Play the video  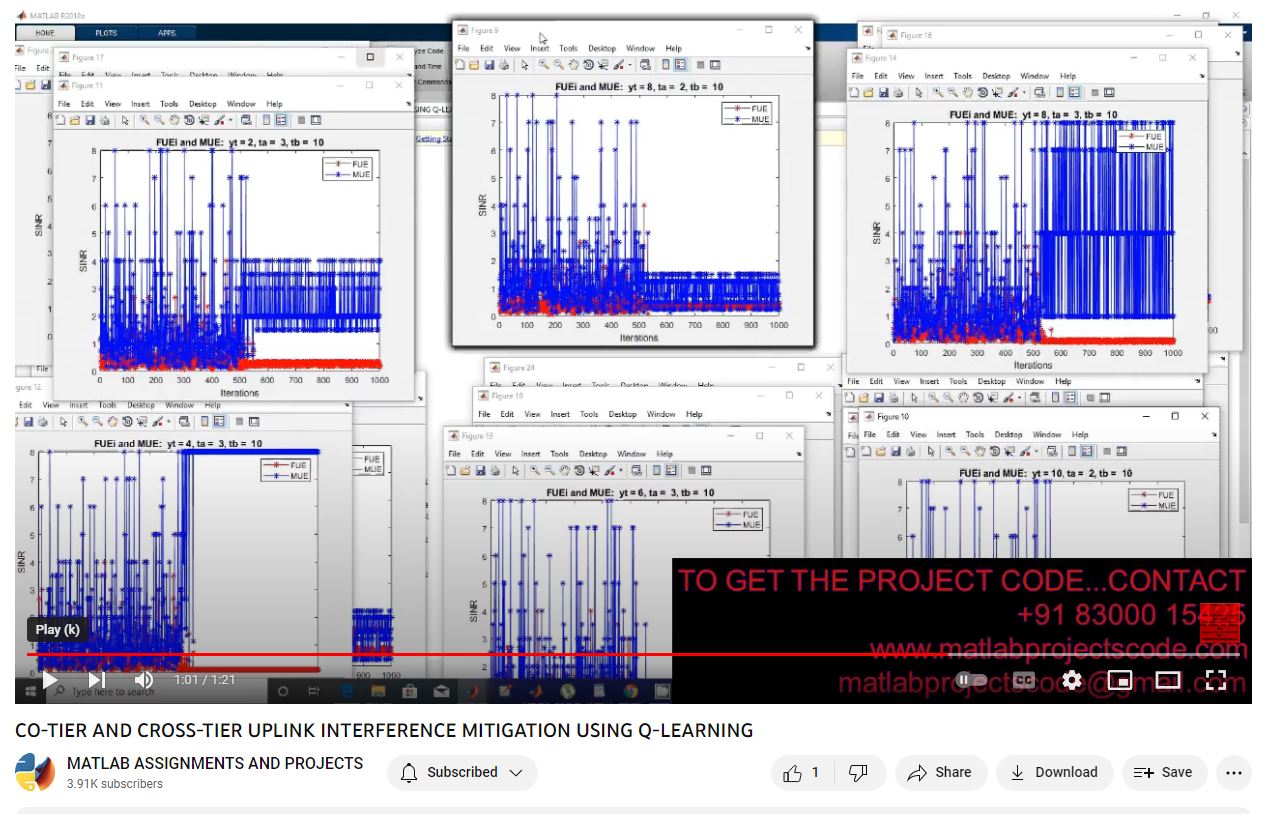pyautogui.click(x=49, y=680)
